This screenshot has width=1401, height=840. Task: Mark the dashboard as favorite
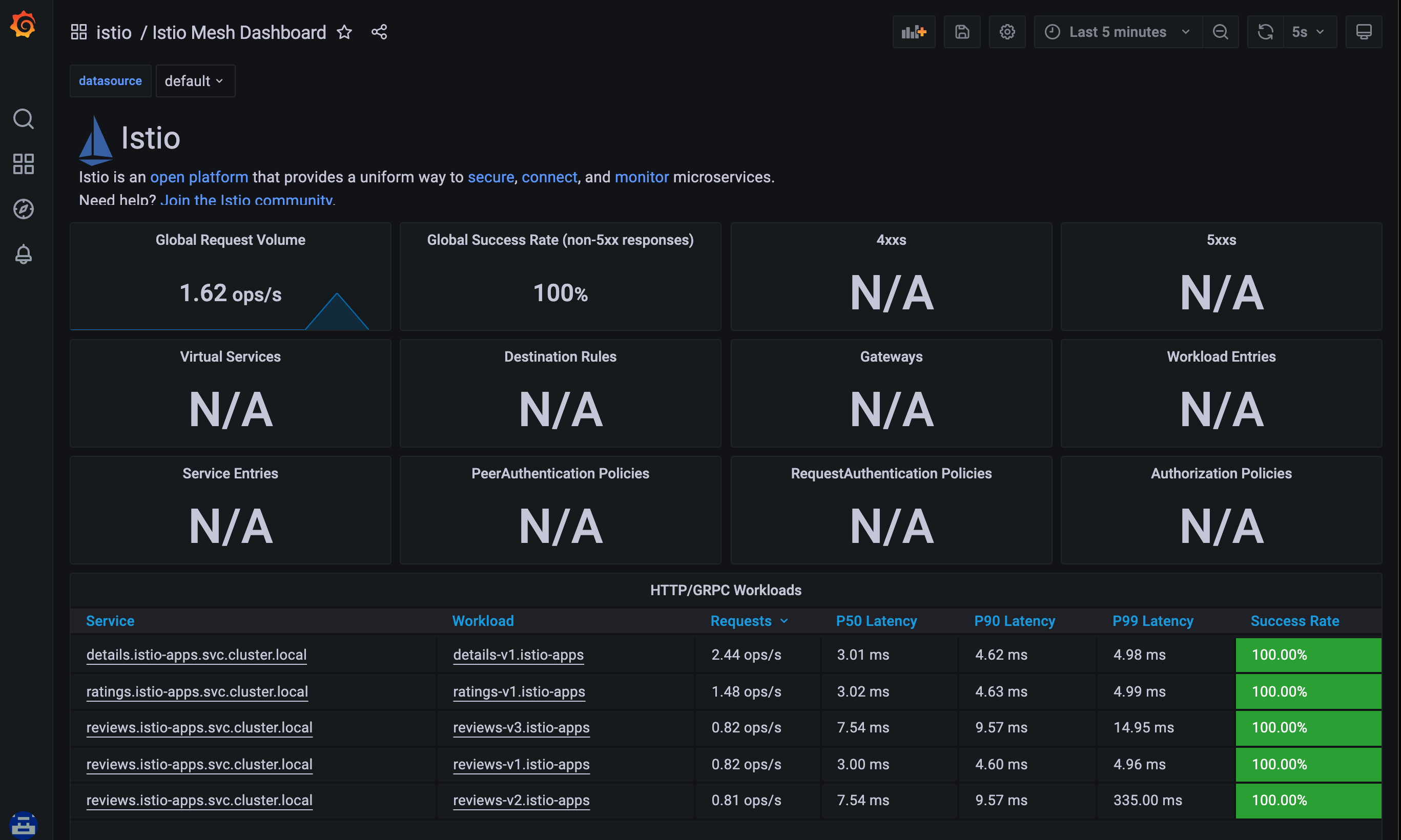click(344, 32)
